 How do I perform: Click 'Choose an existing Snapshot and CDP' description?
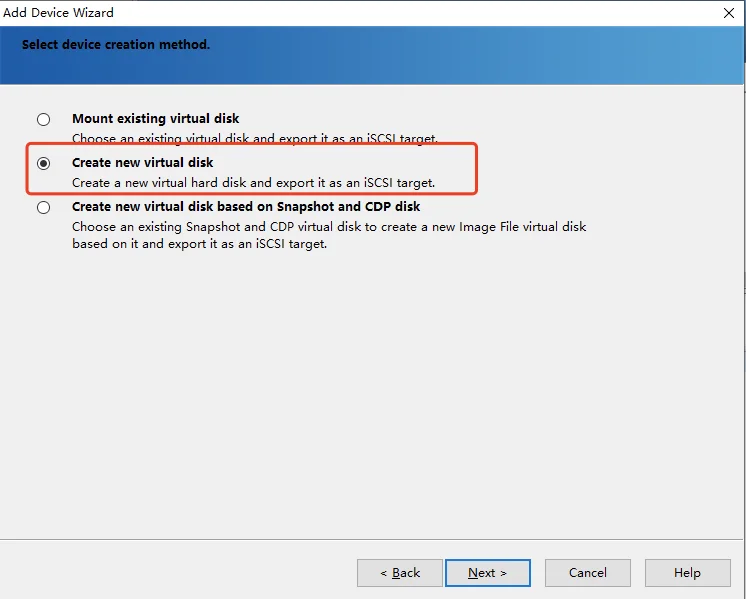pyautogui.click(x=193, y=227)
